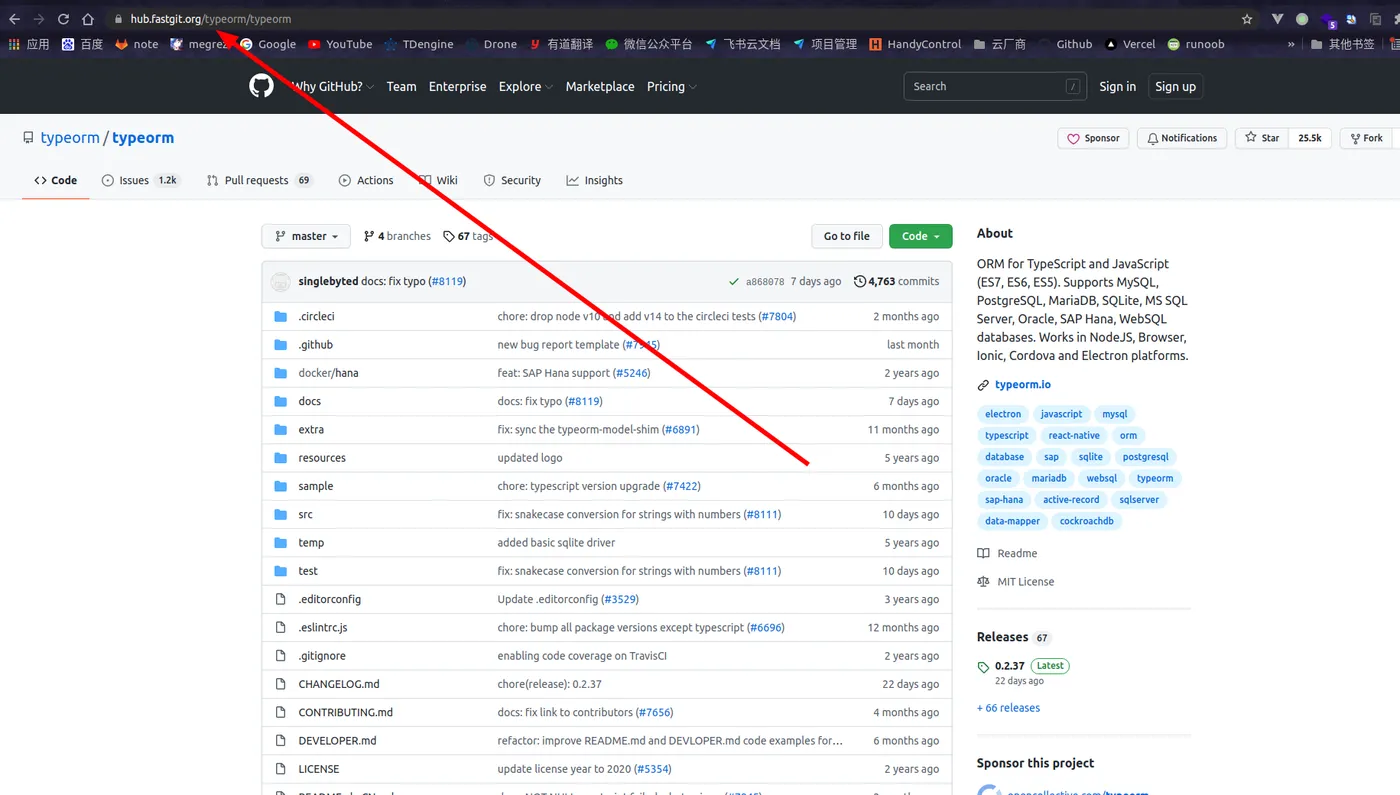The width and height of the screenshot is (1400, 795).
Task: Open the GitHub octocat logo
Action: pyautogui.click(x=261, y=86)
